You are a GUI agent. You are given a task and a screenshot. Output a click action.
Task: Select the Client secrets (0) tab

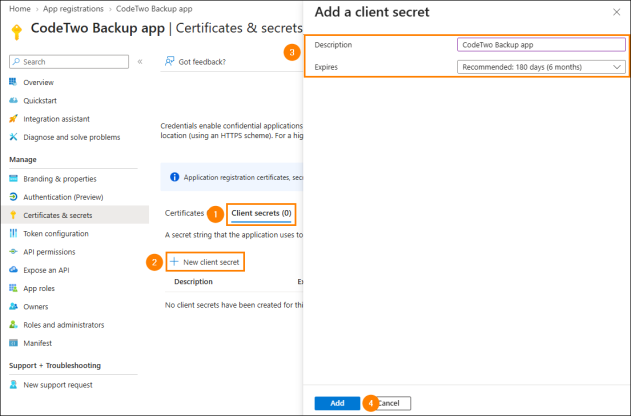pos(261,213)
